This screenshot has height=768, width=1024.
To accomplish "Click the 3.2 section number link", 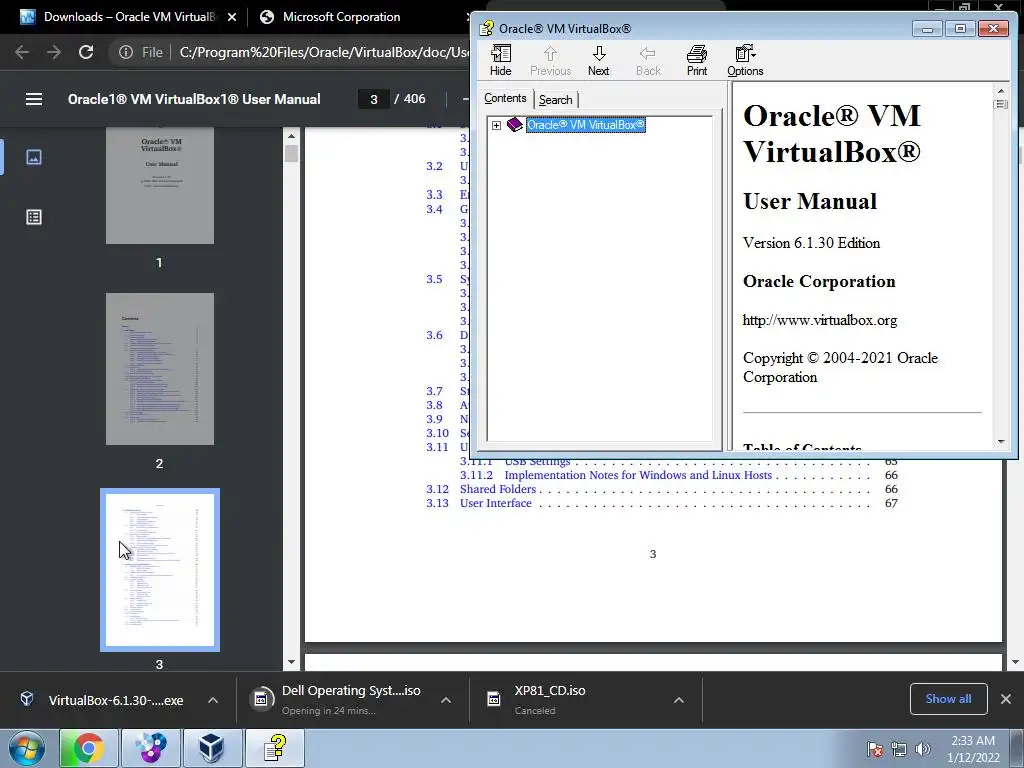I will point(434,167).
